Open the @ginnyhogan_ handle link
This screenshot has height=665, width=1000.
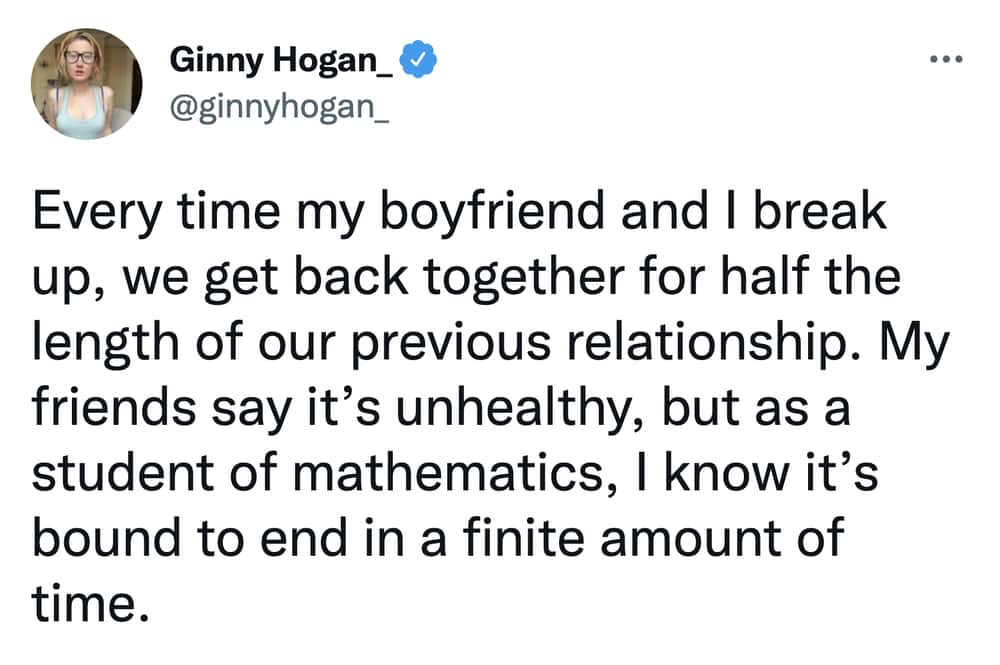coord(279,106)
